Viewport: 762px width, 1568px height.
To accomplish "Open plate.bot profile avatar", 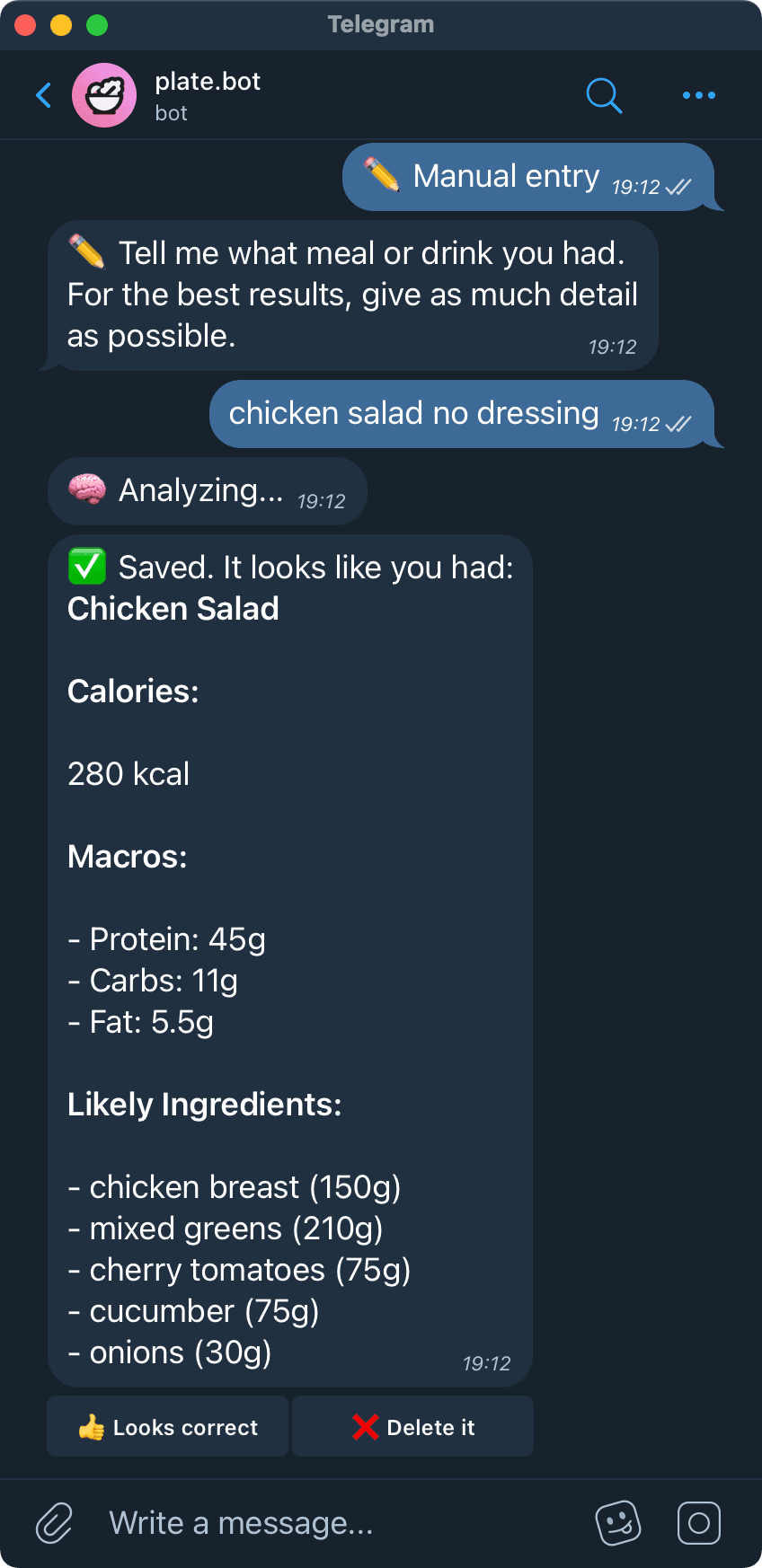I will pyautogui.click(x=104, y=95).
